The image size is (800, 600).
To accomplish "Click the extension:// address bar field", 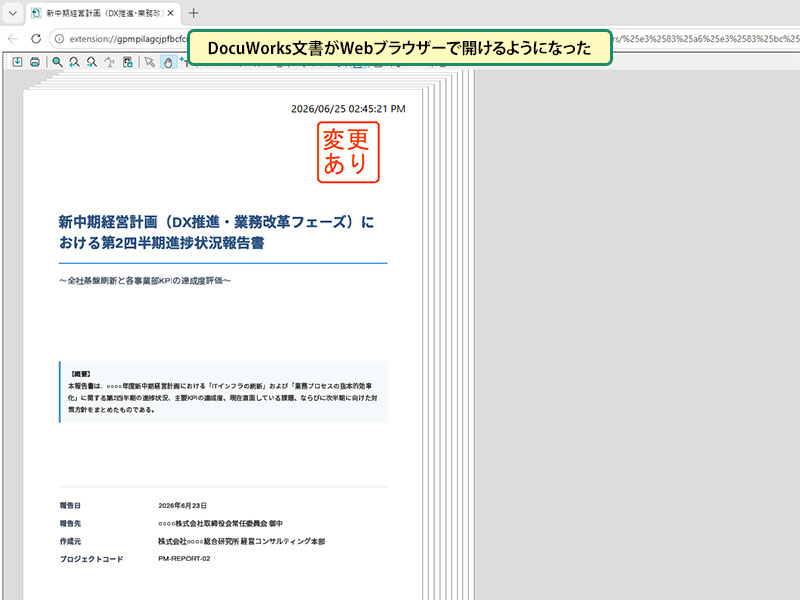I will tap(128, 39).
